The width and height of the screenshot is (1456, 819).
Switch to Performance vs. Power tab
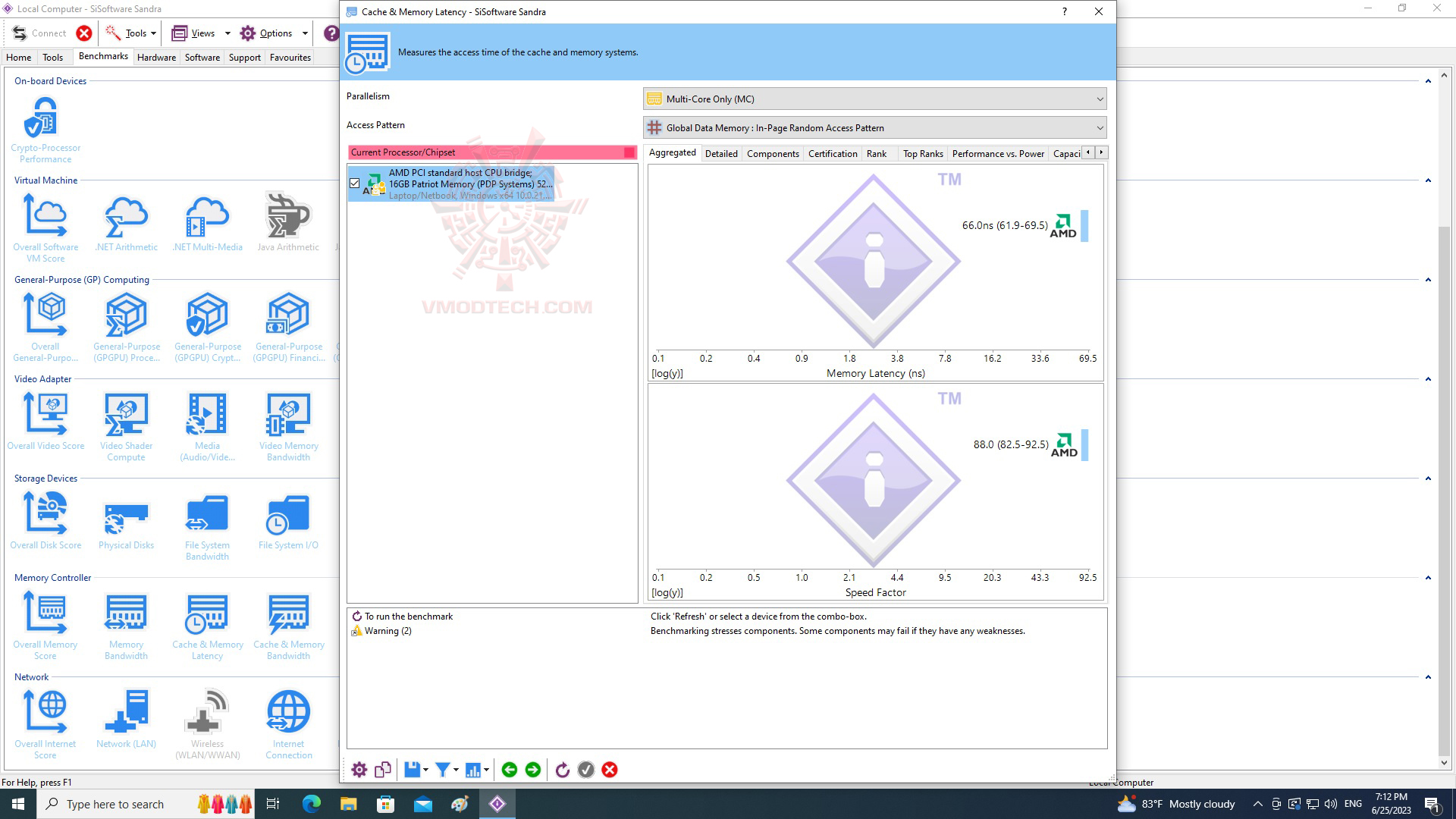click(x=998, y=153)
